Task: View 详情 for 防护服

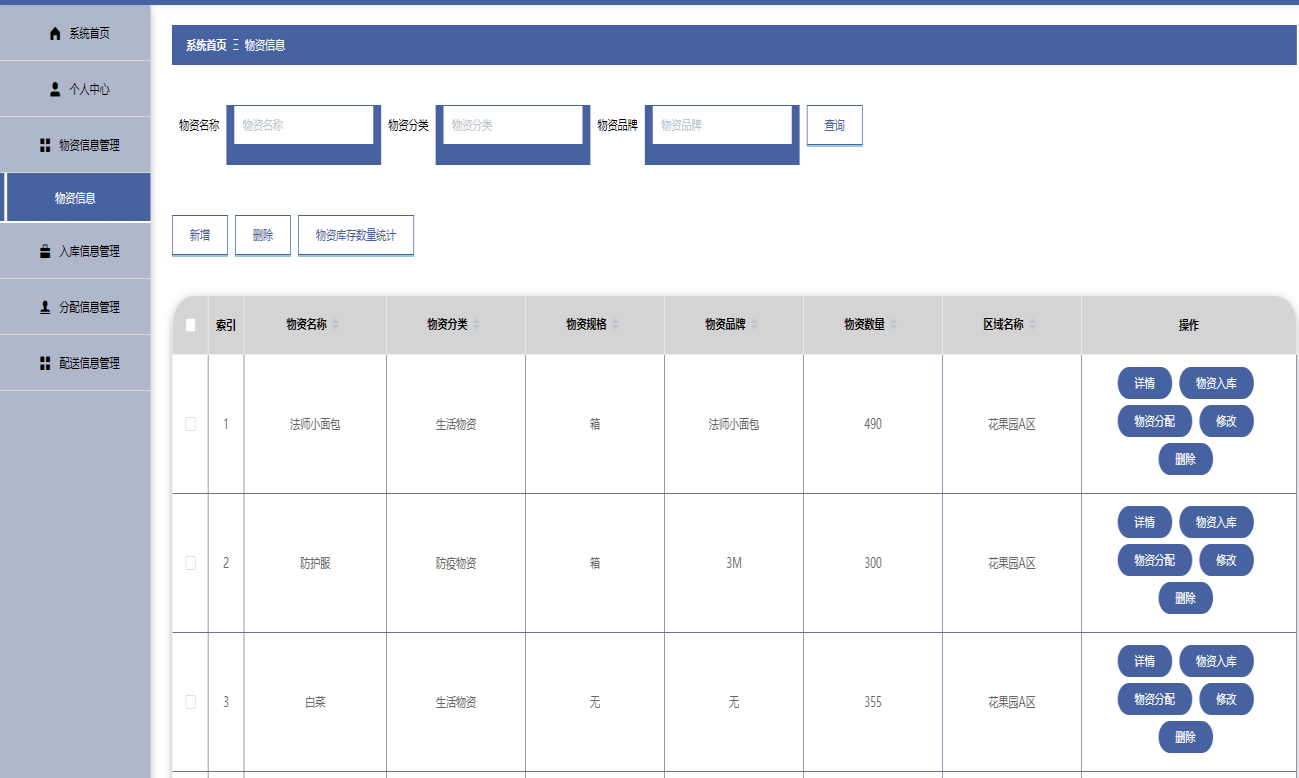Action: pos(1144,522)
